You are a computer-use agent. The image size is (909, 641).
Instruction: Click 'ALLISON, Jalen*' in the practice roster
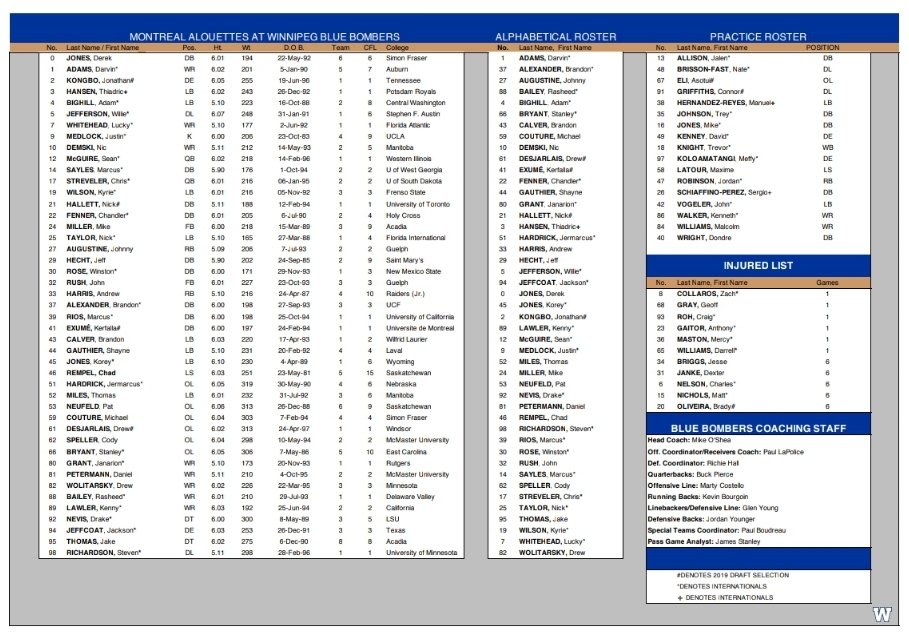(x=703, y=58)
